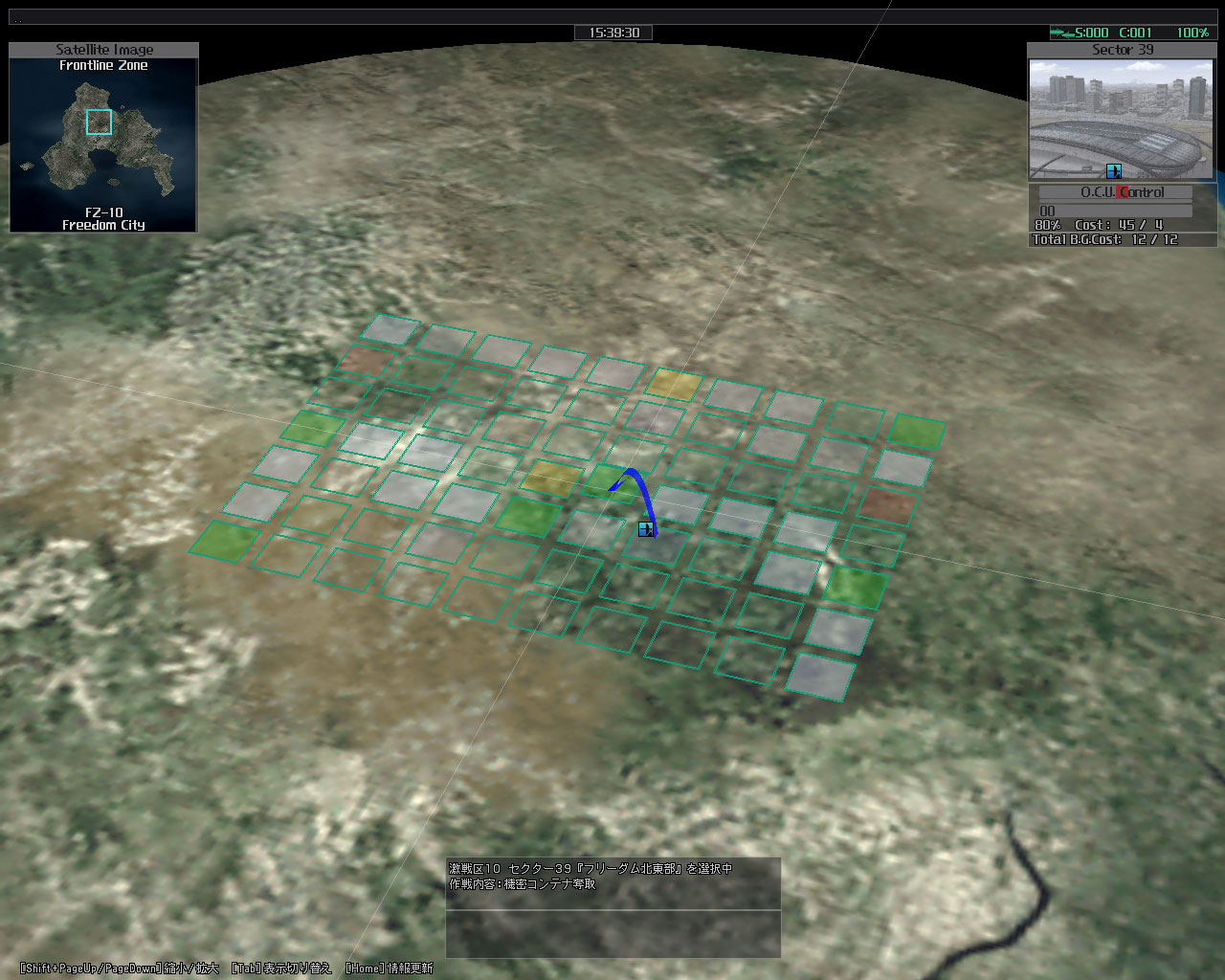The width and height of the screenshot is (1225, 980).
Task: Click the 15:39:30 clock display
Action: (x=613, y=33)
